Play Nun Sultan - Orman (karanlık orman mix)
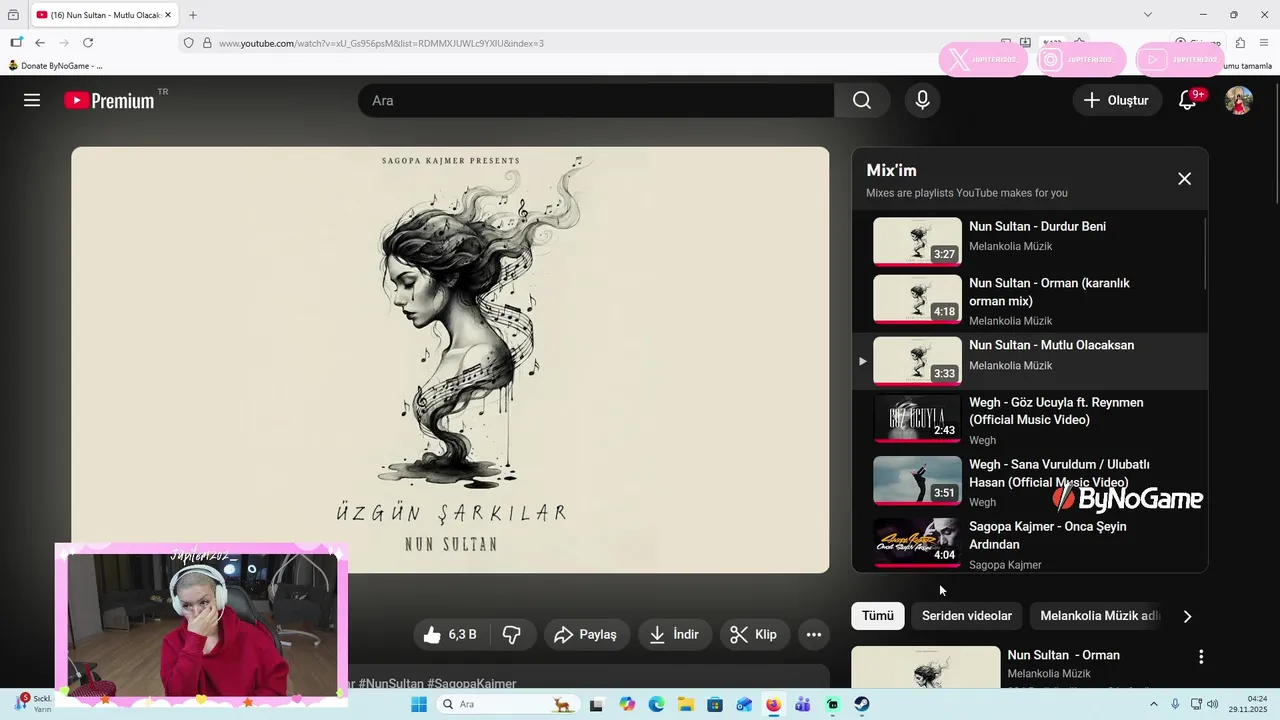Viewport: 1280px width, 720px height. (x=1049, y=292)
